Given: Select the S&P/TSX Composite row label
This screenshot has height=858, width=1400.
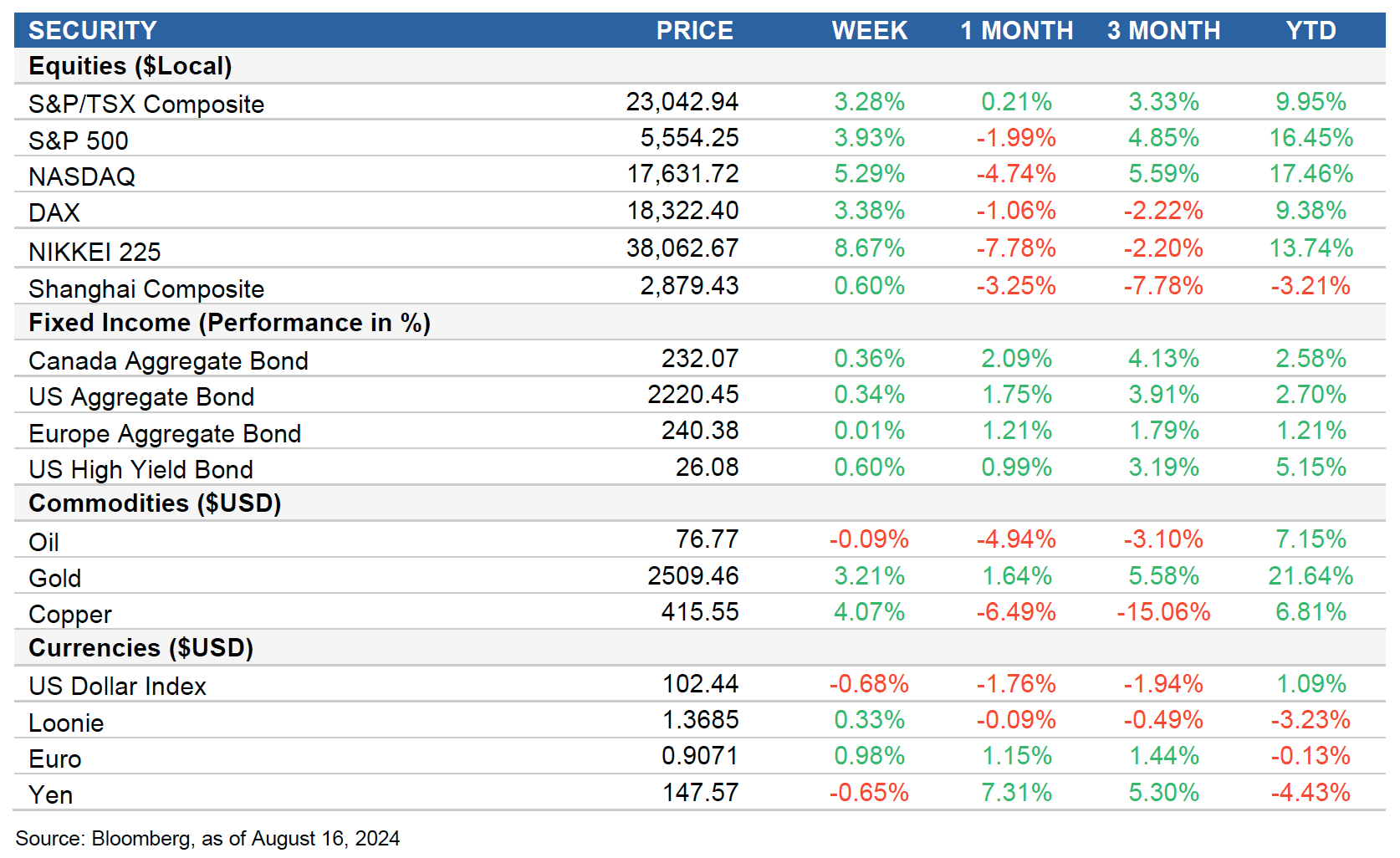Looking at the screenshot, I should (146, 105).
